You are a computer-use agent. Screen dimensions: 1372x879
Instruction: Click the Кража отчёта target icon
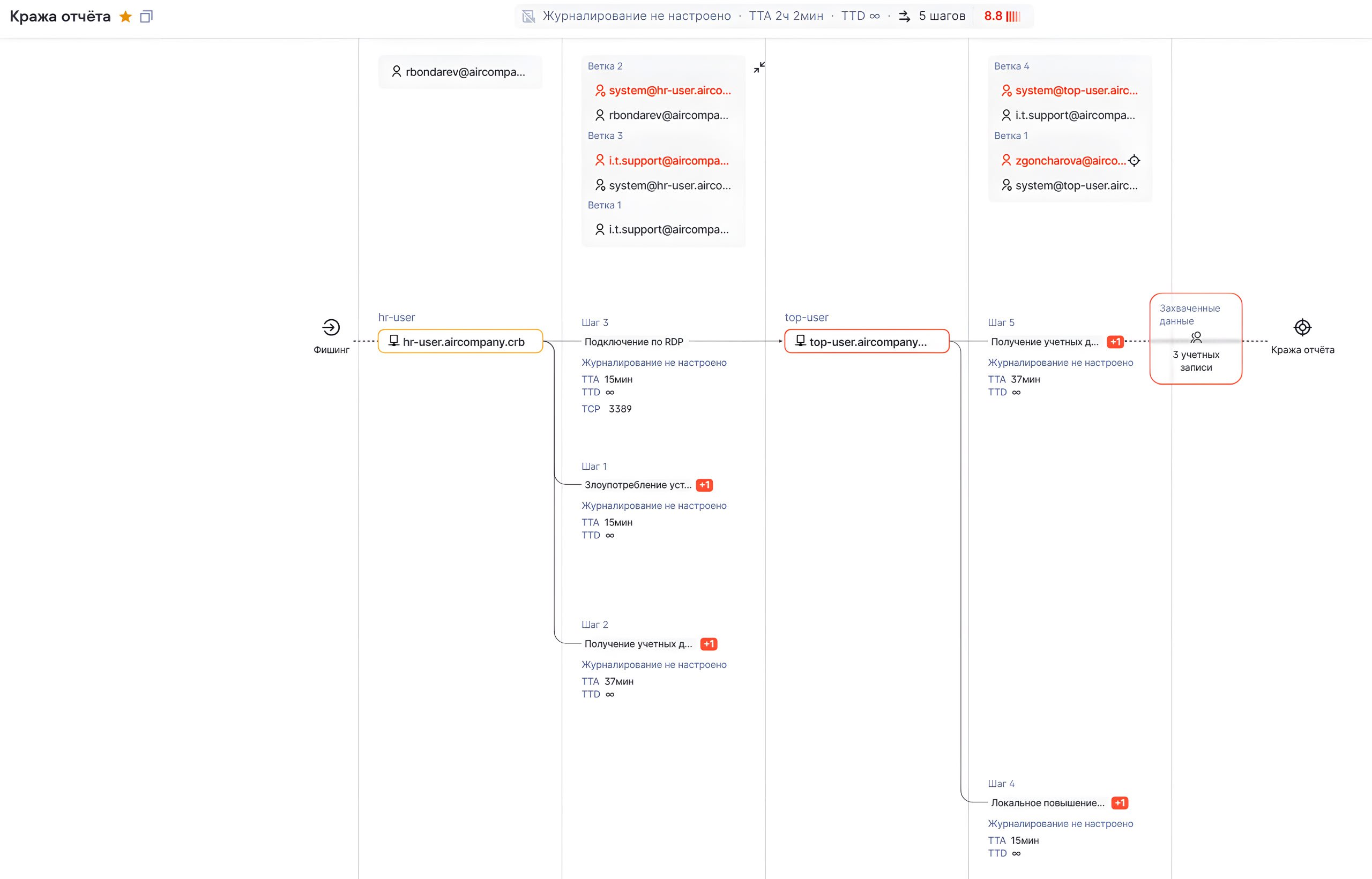(1302, 328)
